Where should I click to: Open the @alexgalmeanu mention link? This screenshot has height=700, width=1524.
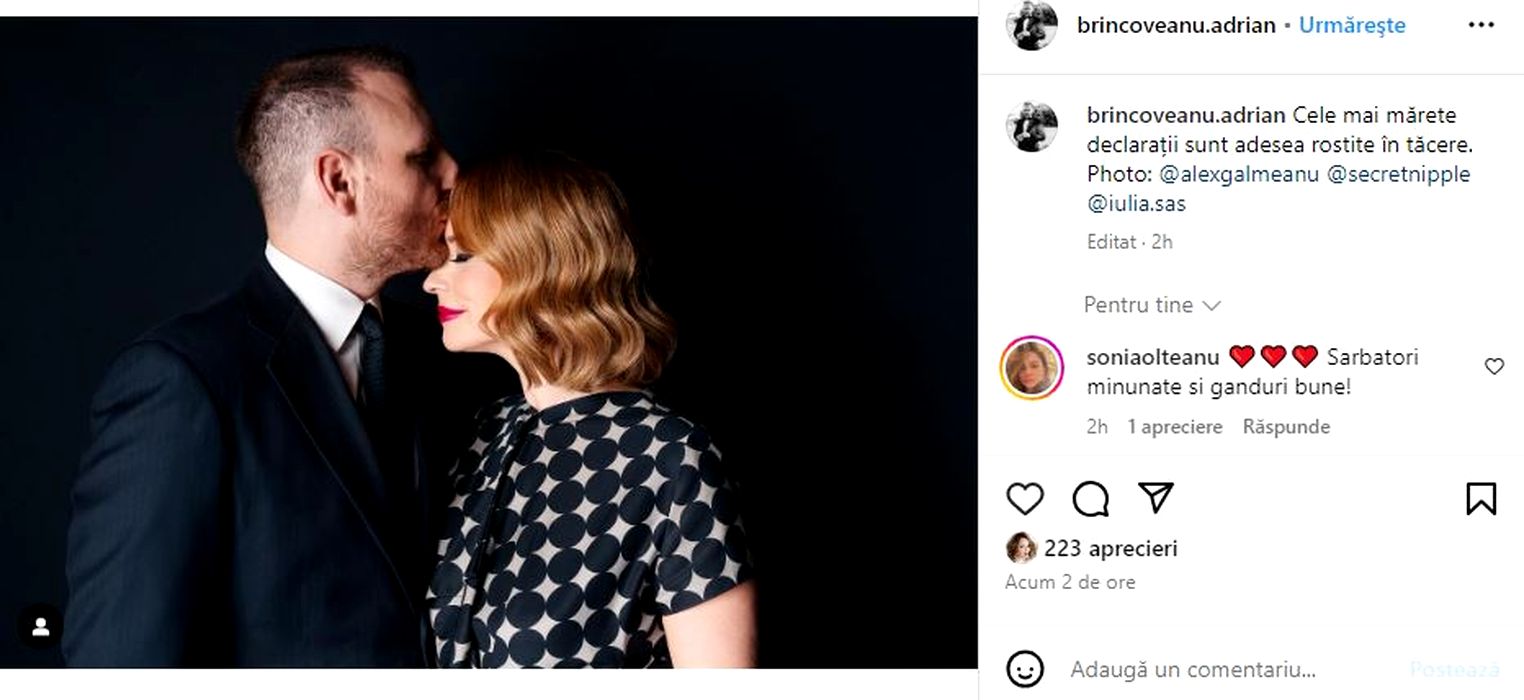click(1238, 174)
